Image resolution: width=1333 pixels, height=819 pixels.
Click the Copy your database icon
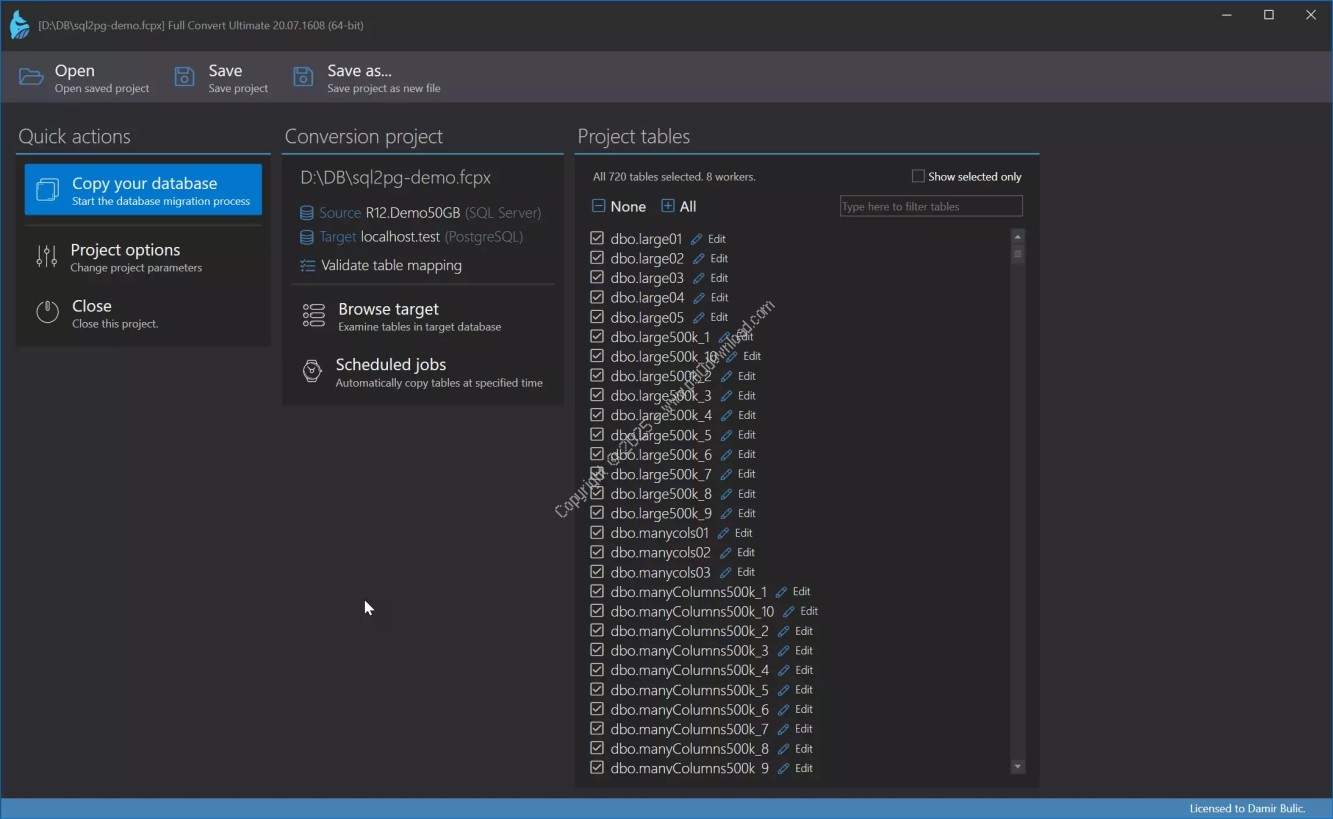tap(47, 190)
